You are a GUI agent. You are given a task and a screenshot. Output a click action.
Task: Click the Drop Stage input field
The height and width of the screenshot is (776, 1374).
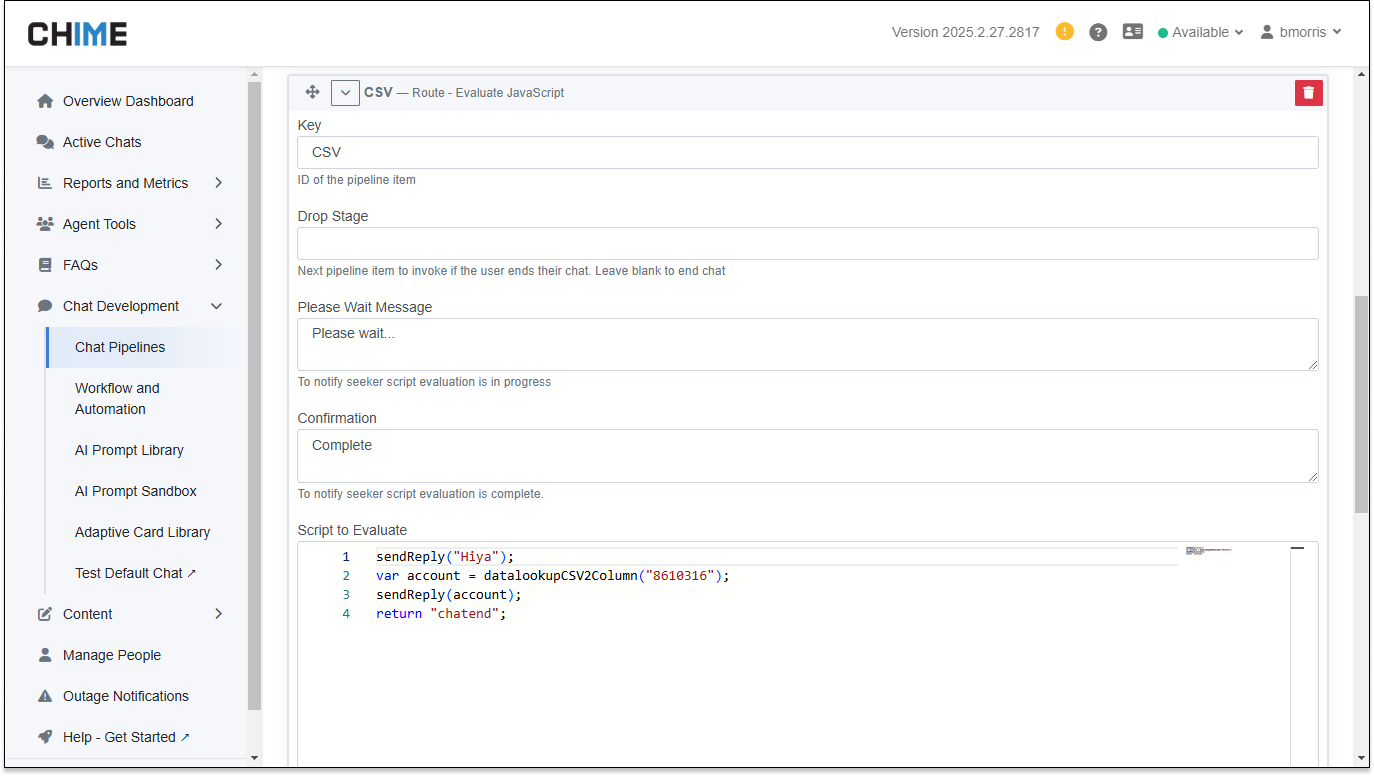pos(807,243)
